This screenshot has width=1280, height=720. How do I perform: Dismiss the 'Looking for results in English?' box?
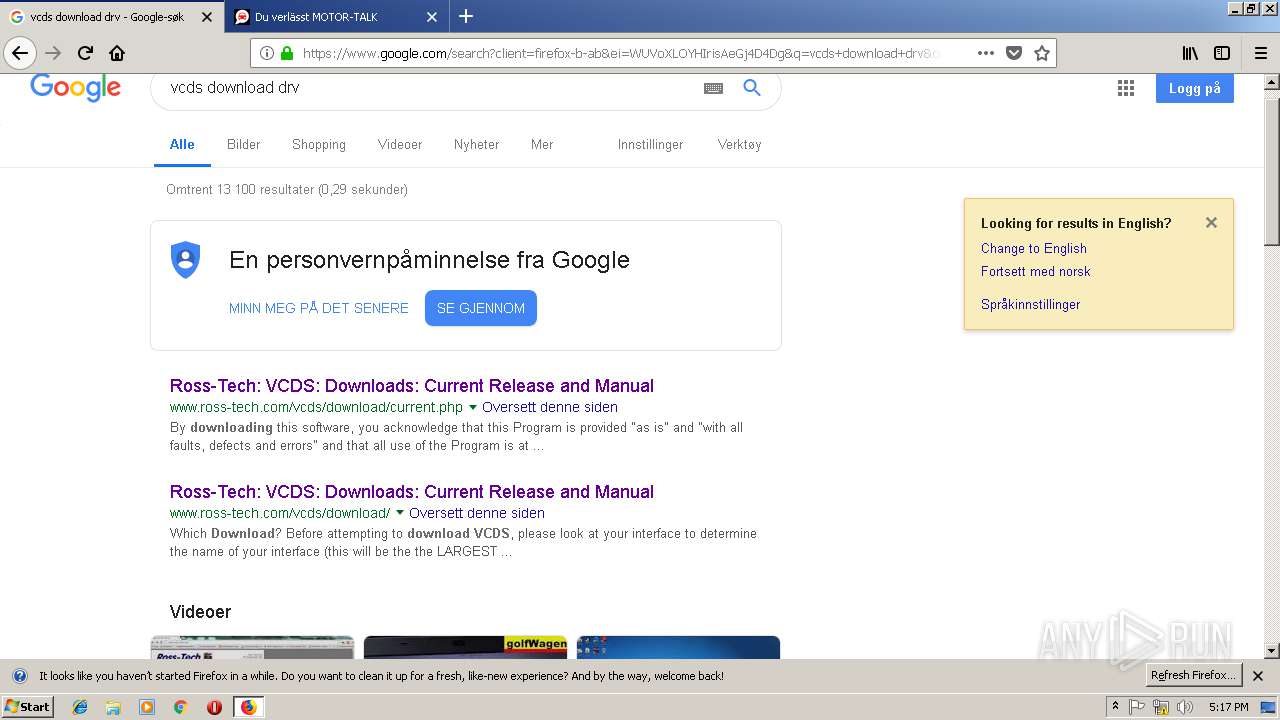[x=1211, y=223]
